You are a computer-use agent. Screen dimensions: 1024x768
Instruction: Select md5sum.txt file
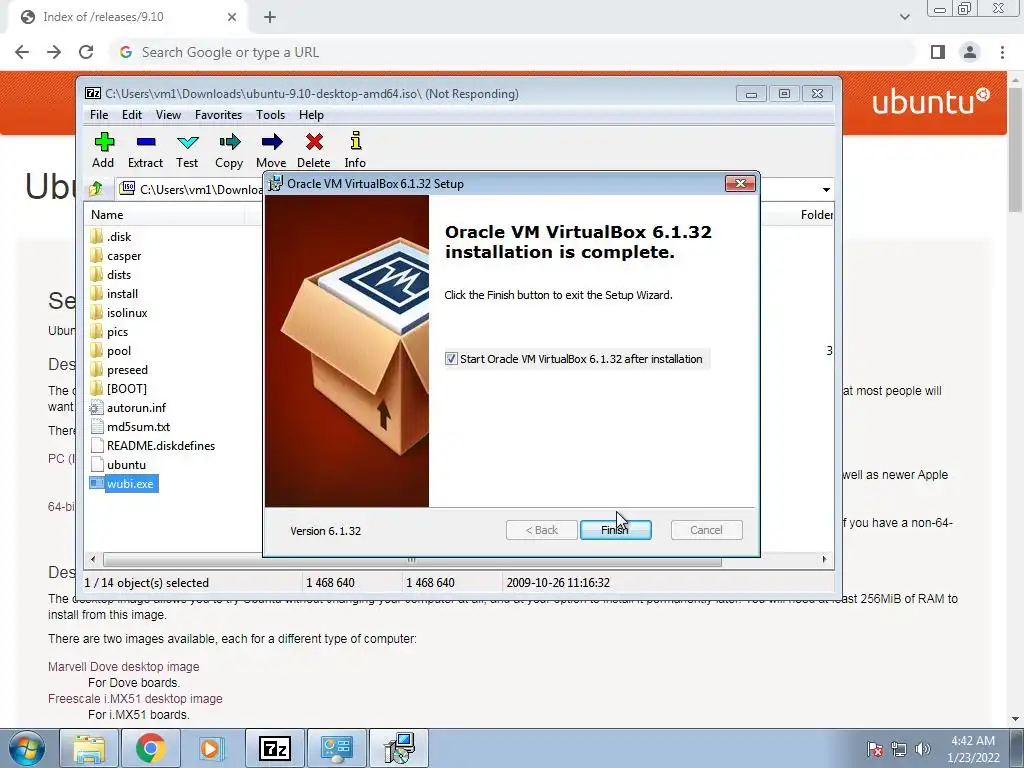coord(138,426)
